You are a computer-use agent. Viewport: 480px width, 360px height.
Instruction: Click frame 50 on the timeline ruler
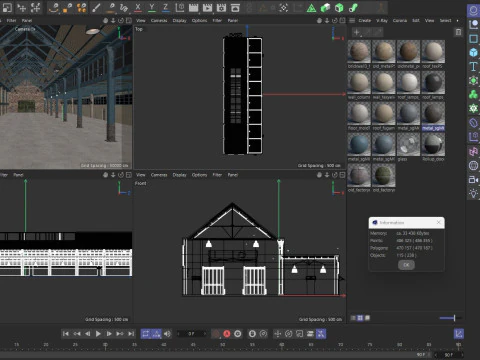pos(222,345)
